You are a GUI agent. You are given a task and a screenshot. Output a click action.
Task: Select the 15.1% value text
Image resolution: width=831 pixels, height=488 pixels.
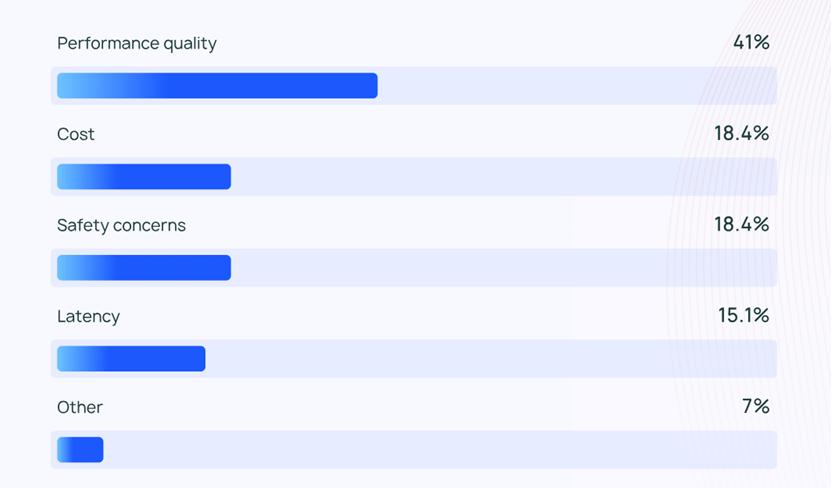[x=743, y=316]
